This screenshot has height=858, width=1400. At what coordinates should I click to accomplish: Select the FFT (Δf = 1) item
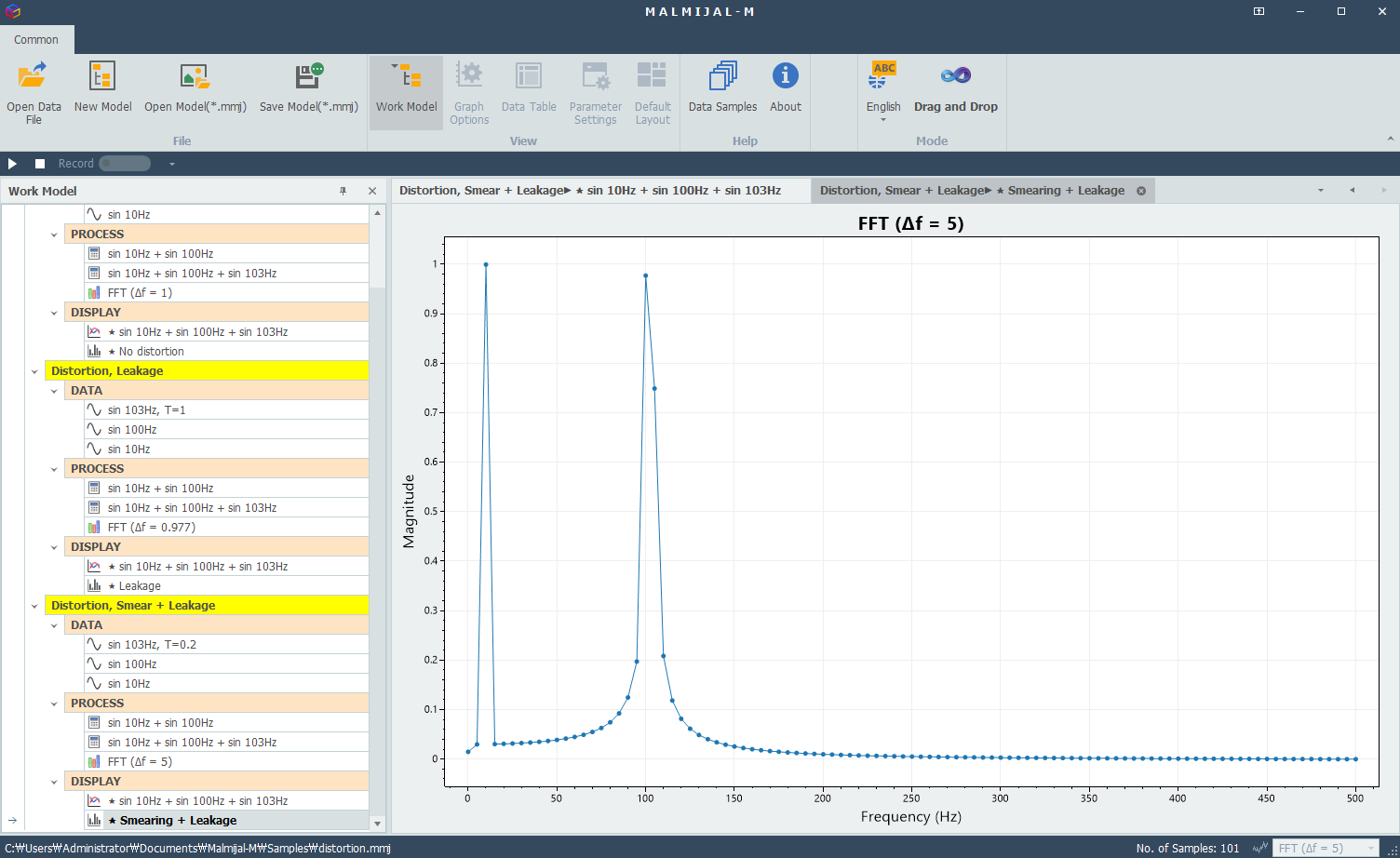click(226, 292)
